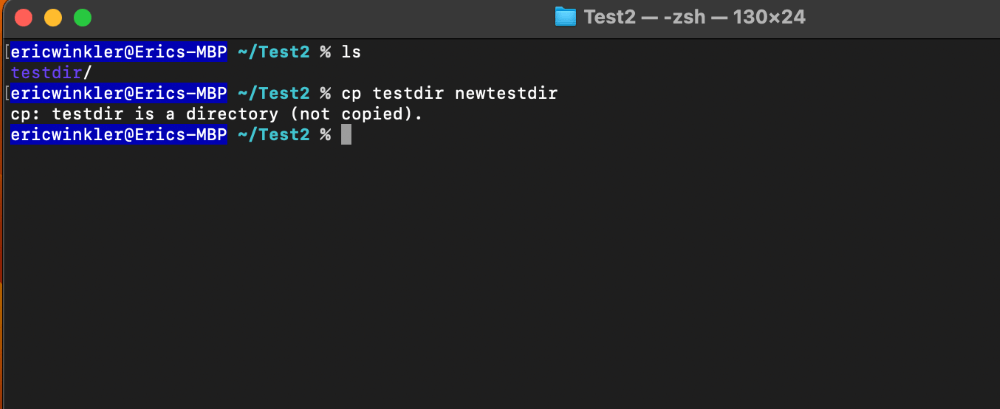Image resolution: width=1000 pixels, height=409 pixels.
Task: Click the yellow minimize window button
Action: click(x=53, y=17)
